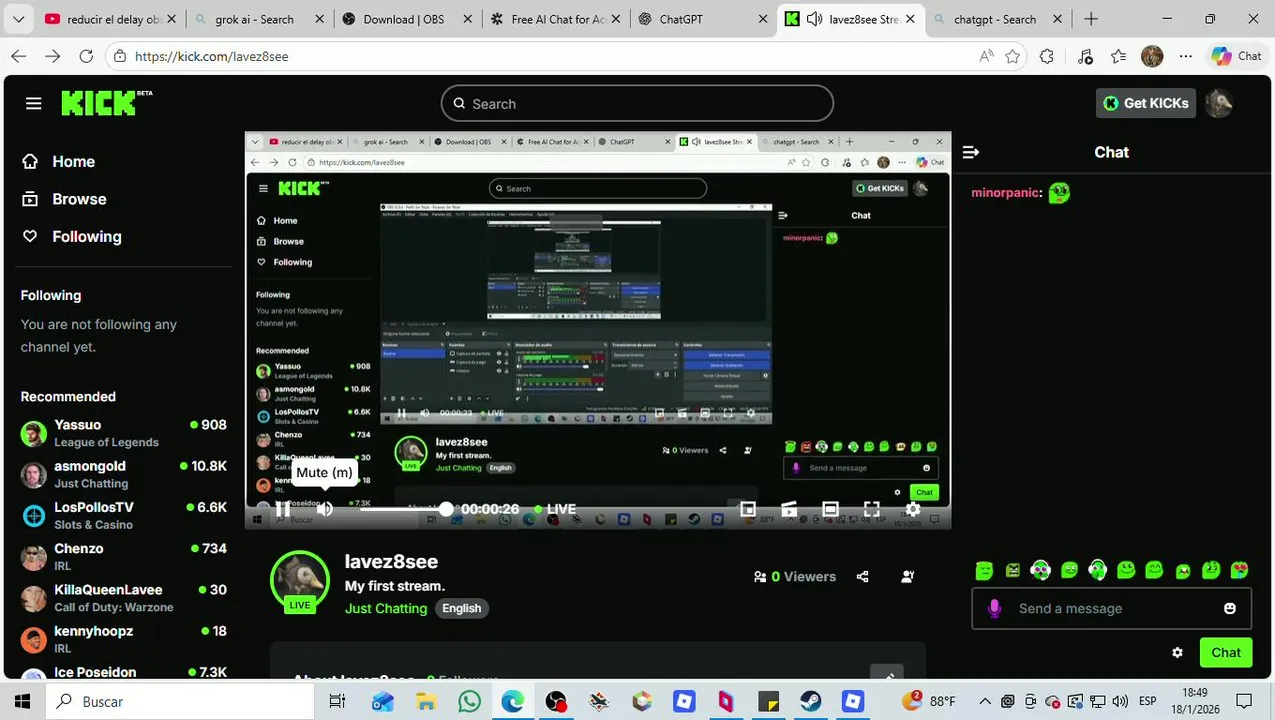Image resolution: width=1275 pixels, height=720 pixels.
Task: Click the KICK logo
Action: coord(106,103)
